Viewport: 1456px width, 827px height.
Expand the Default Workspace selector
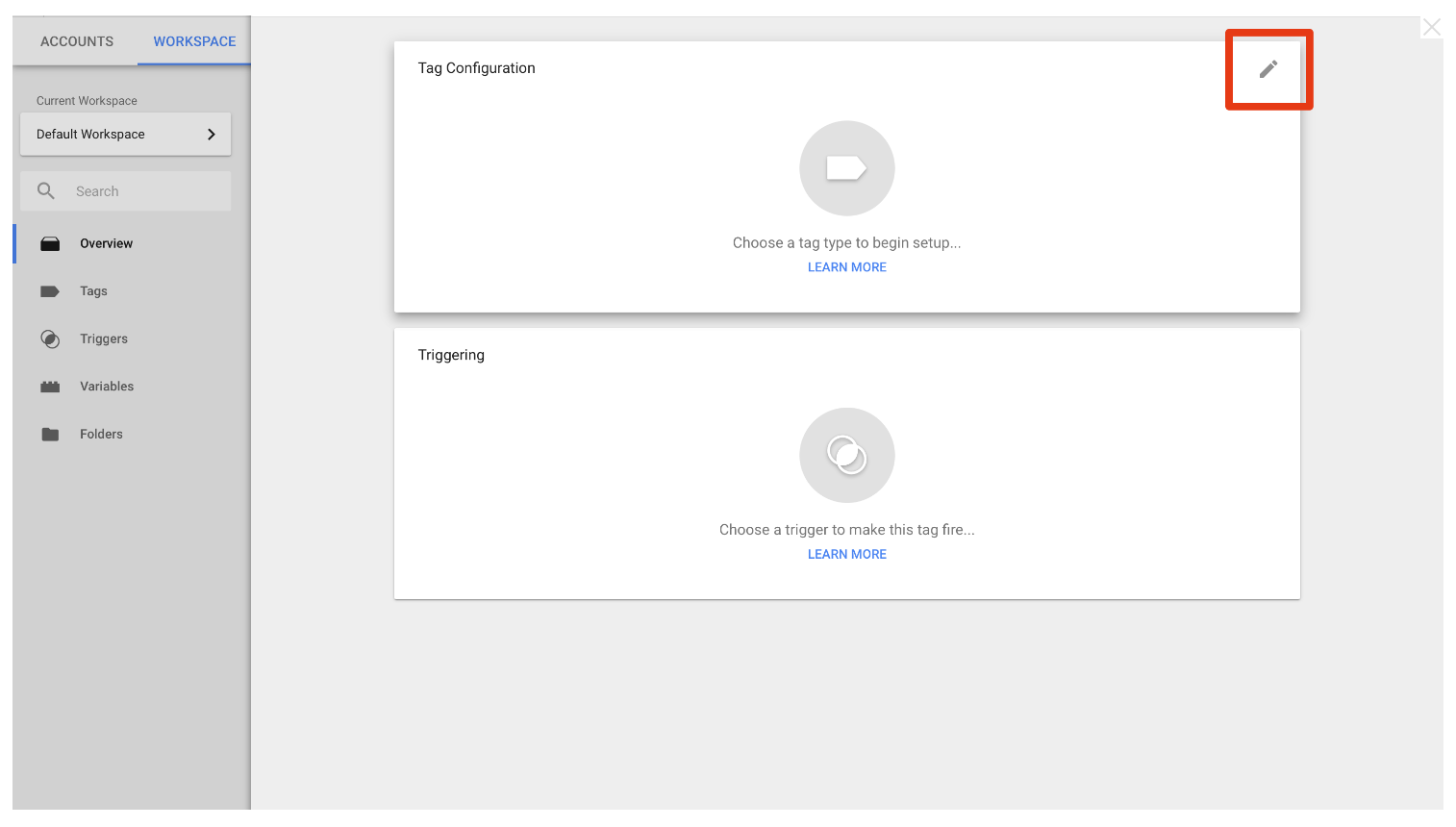[x=125, y=135]
